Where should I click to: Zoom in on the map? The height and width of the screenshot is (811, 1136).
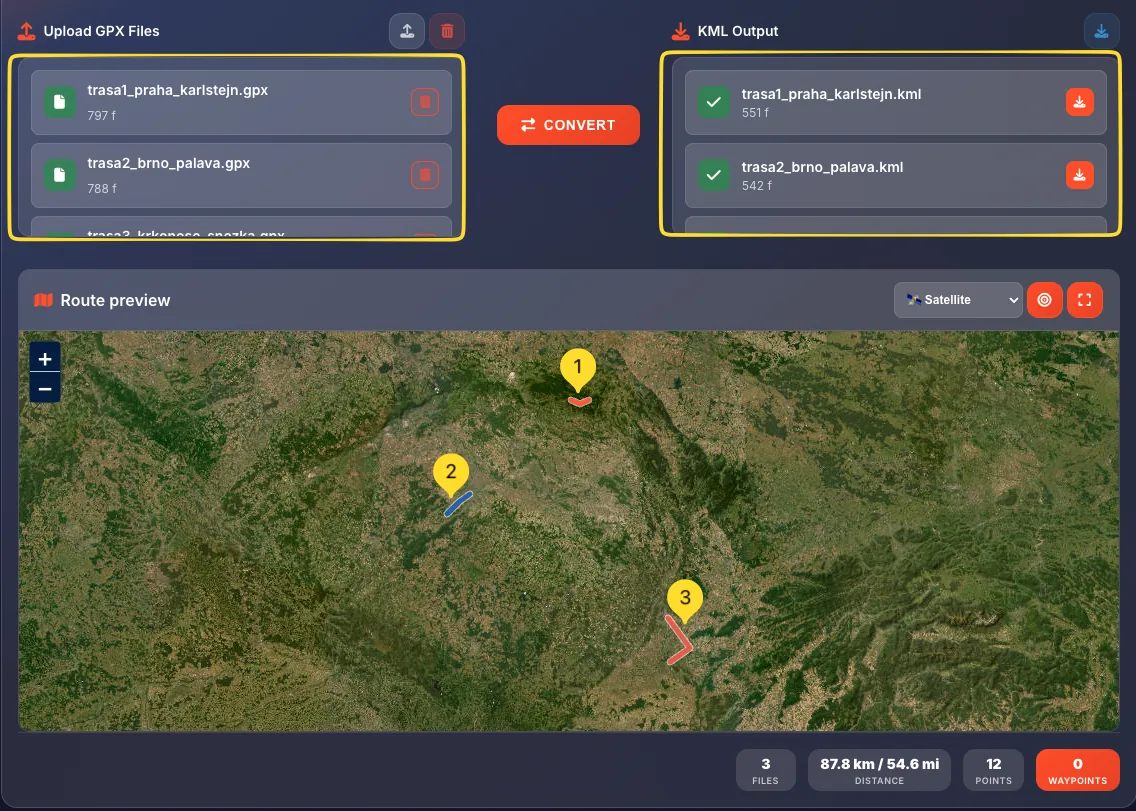click(x=45, y=358)
